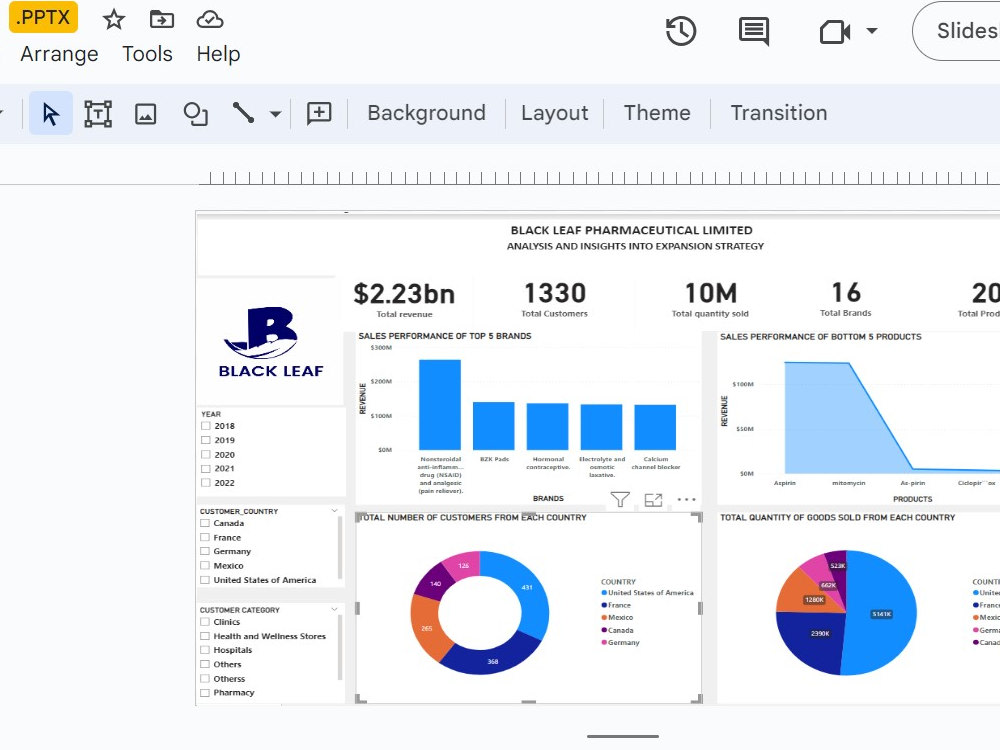Click the 16 Total Brands card
The width and height of the screenshot is (1000, 750).
846,298
